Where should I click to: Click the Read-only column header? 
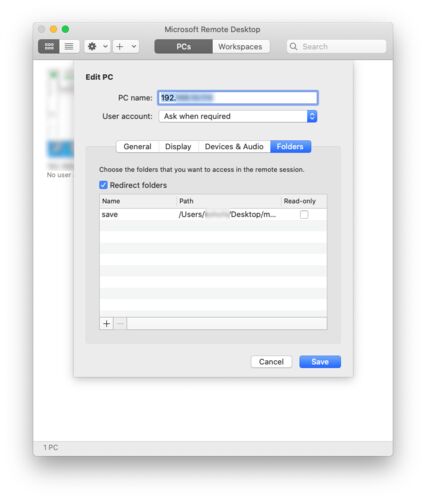300,201
